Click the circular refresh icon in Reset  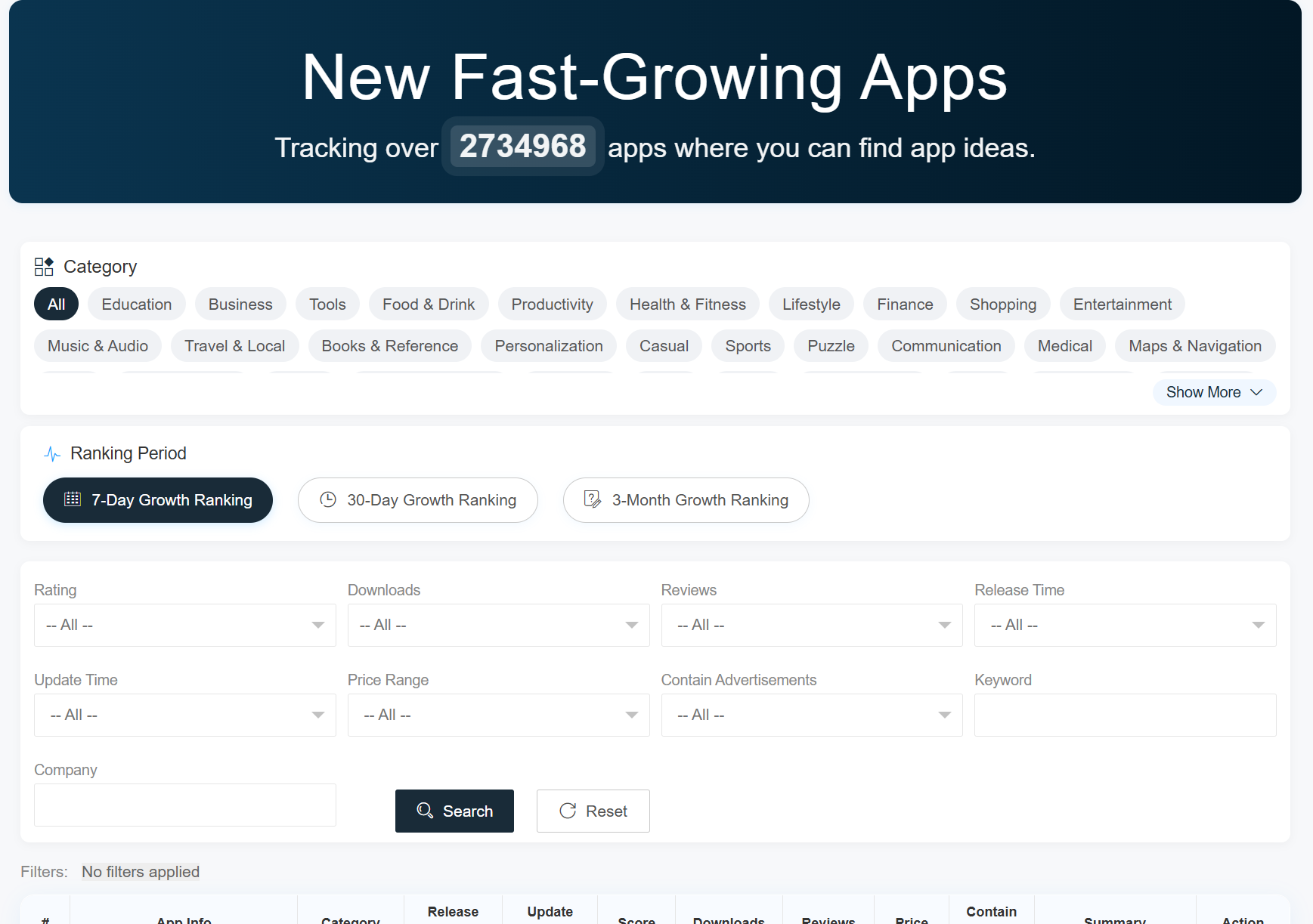pyautogui.click(x=568, y=811)
